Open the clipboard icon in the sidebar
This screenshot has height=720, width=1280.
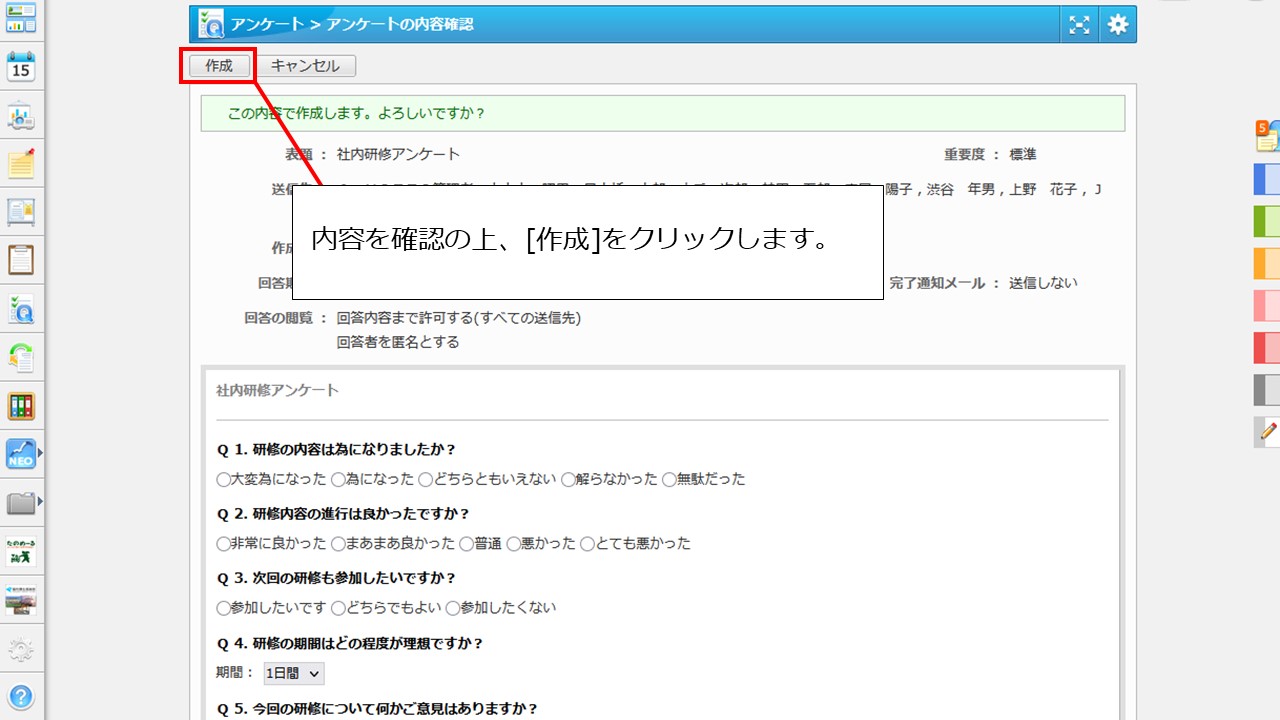pyautogui.click(x=21, y=260)
